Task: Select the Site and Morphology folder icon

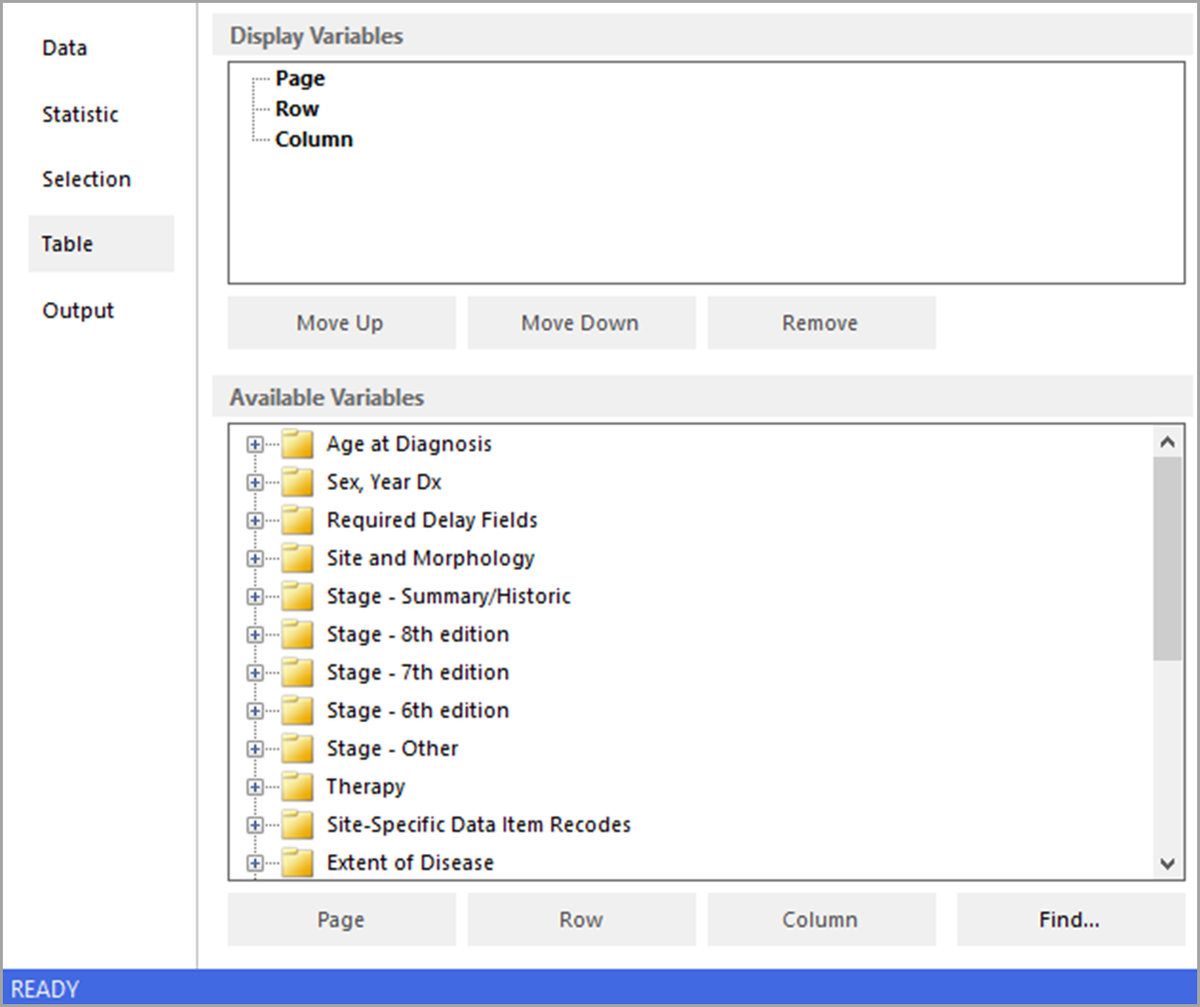Action: click(297, 558)
